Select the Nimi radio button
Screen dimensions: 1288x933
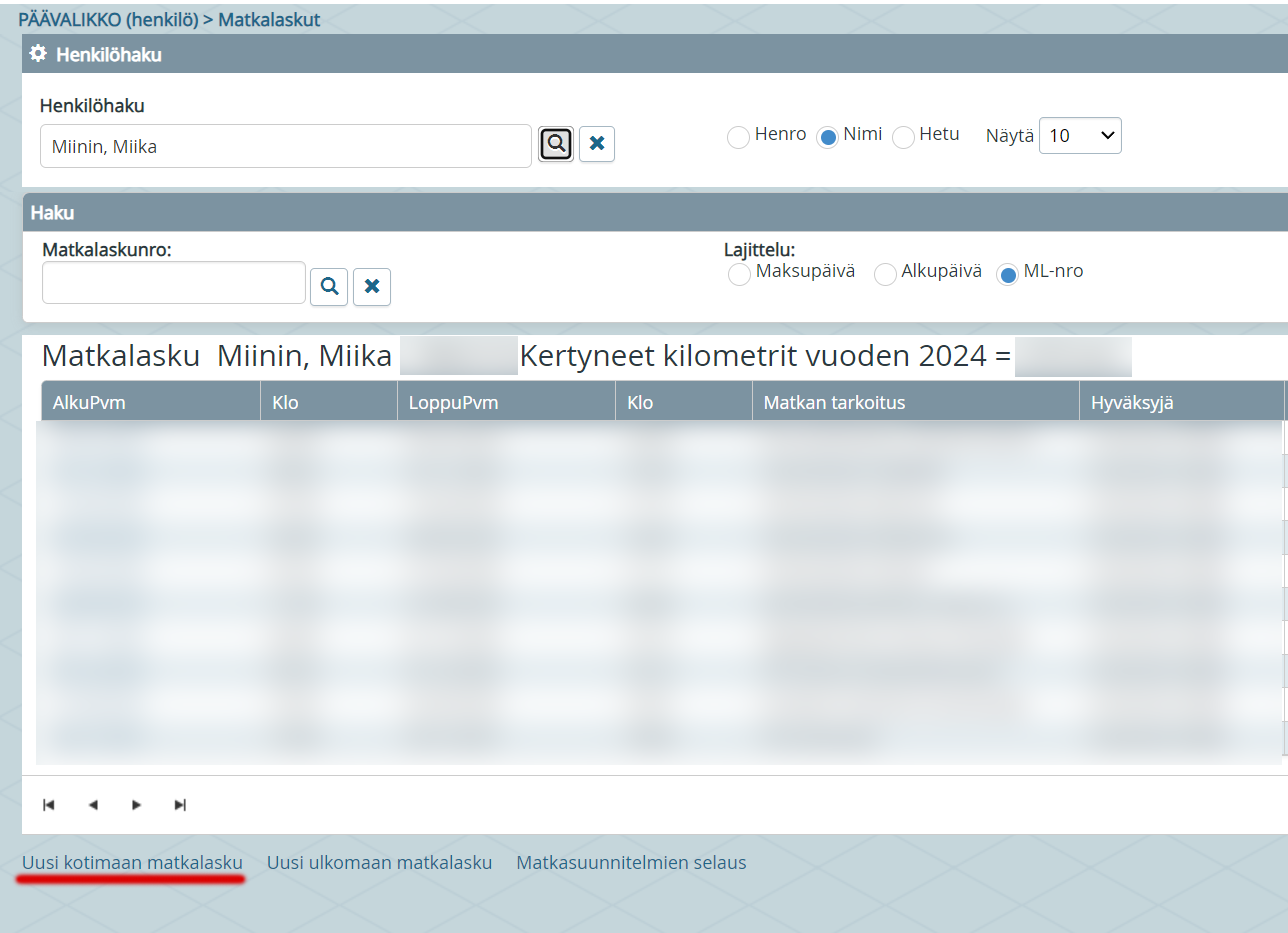(x=827, y=137)
